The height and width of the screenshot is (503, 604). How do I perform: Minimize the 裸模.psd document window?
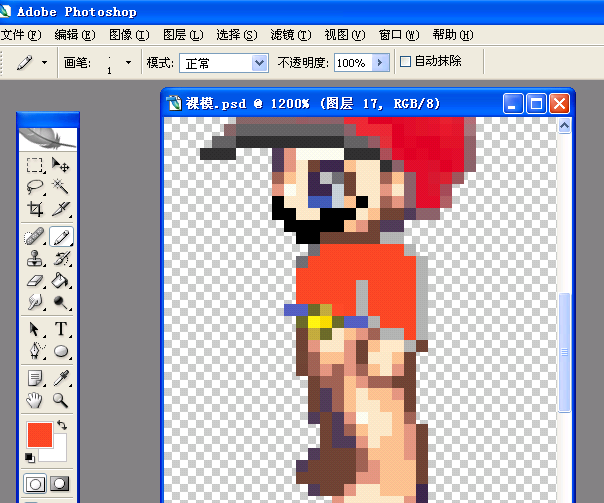point(513,104)
